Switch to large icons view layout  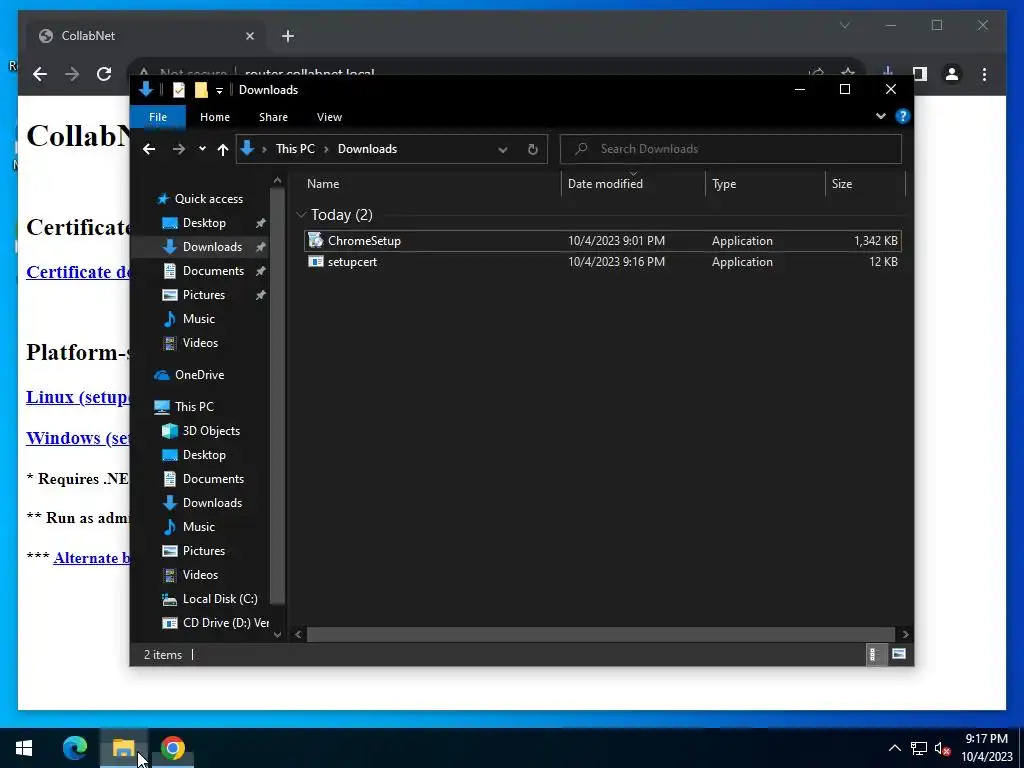click(899, 654)
